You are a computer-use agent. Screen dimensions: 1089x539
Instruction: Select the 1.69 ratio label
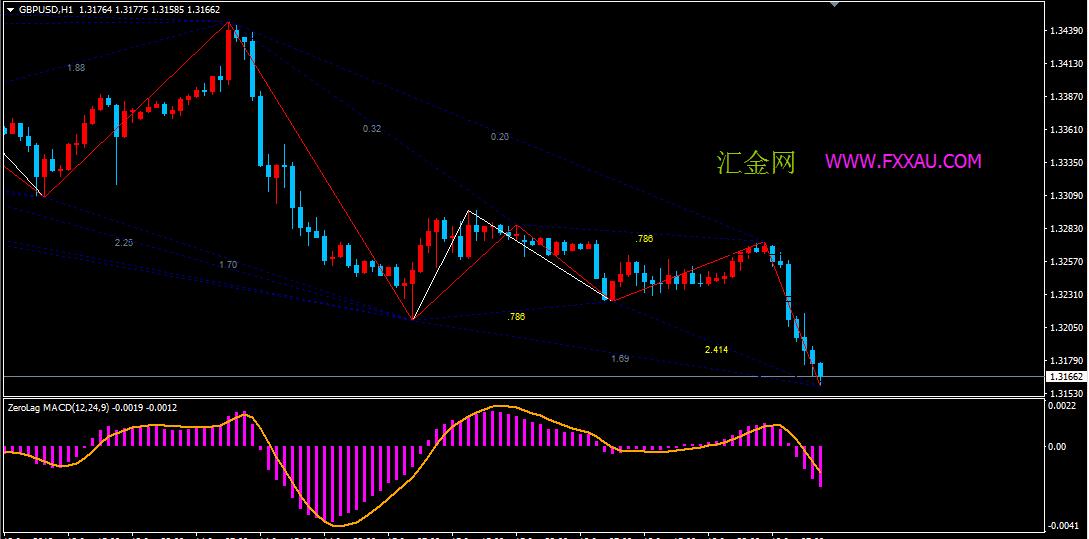pyautogui.click(x=620, y=358)
